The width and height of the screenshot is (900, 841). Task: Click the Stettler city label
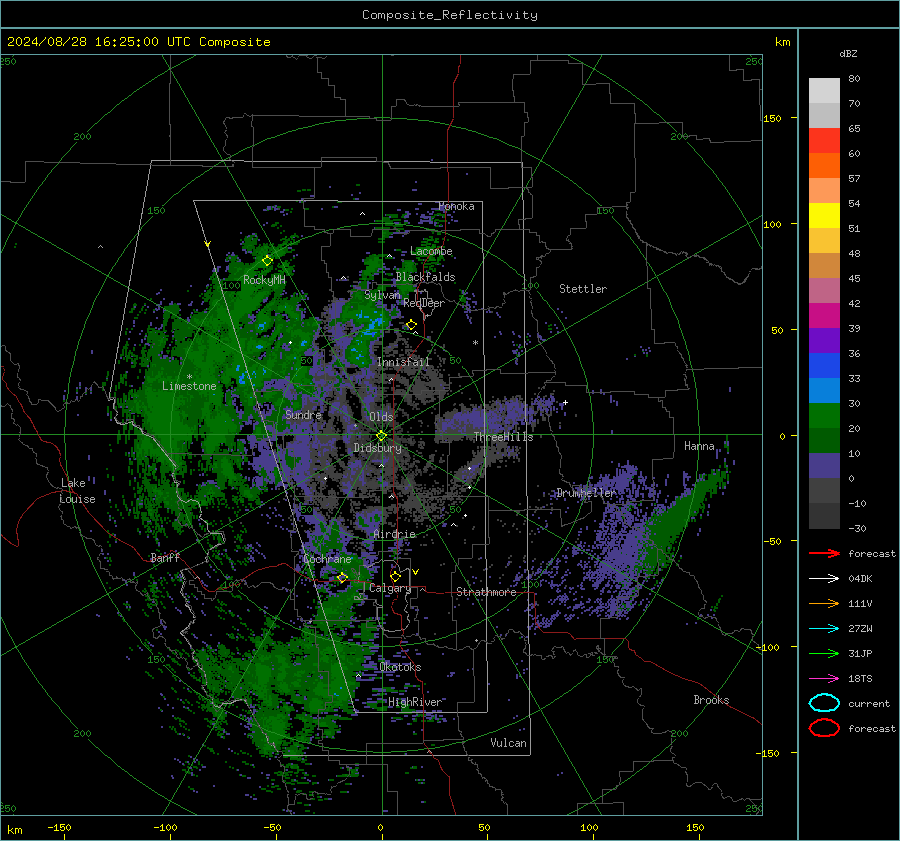583,289
